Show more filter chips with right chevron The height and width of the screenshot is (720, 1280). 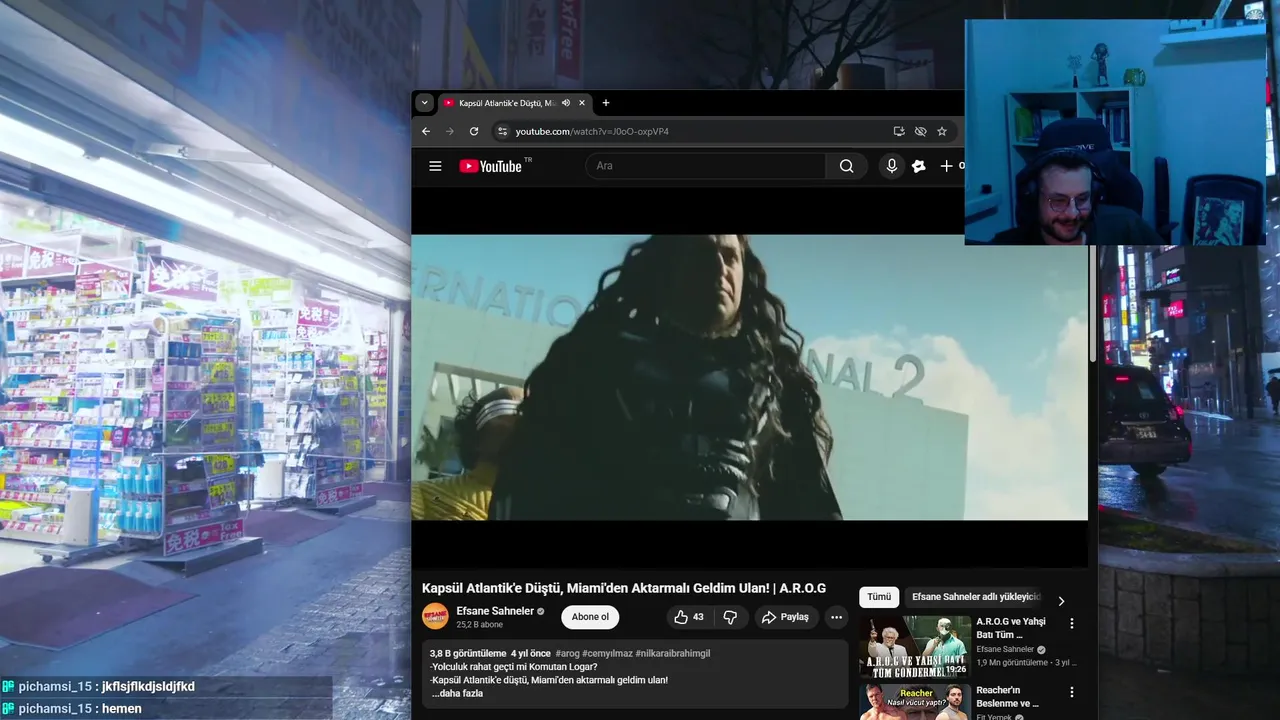tap(1061, 601)
